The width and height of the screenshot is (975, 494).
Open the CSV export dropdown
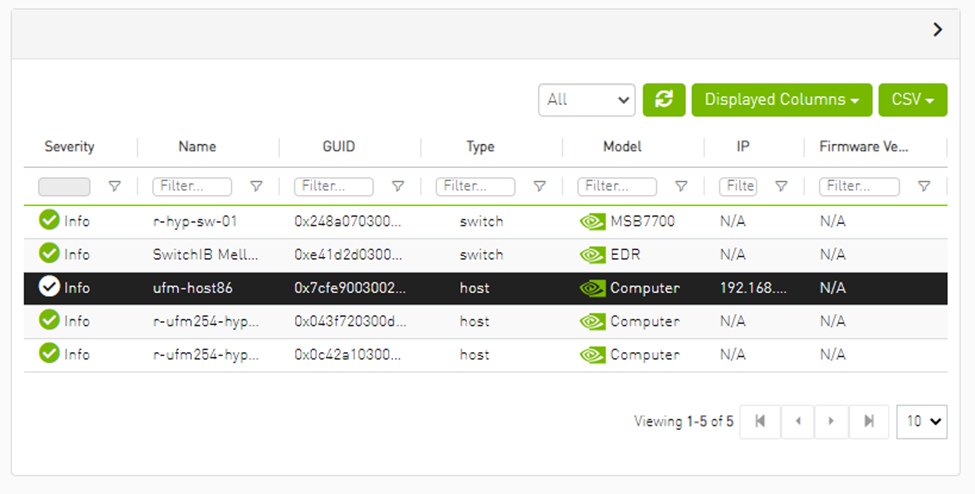click(912, 100)
